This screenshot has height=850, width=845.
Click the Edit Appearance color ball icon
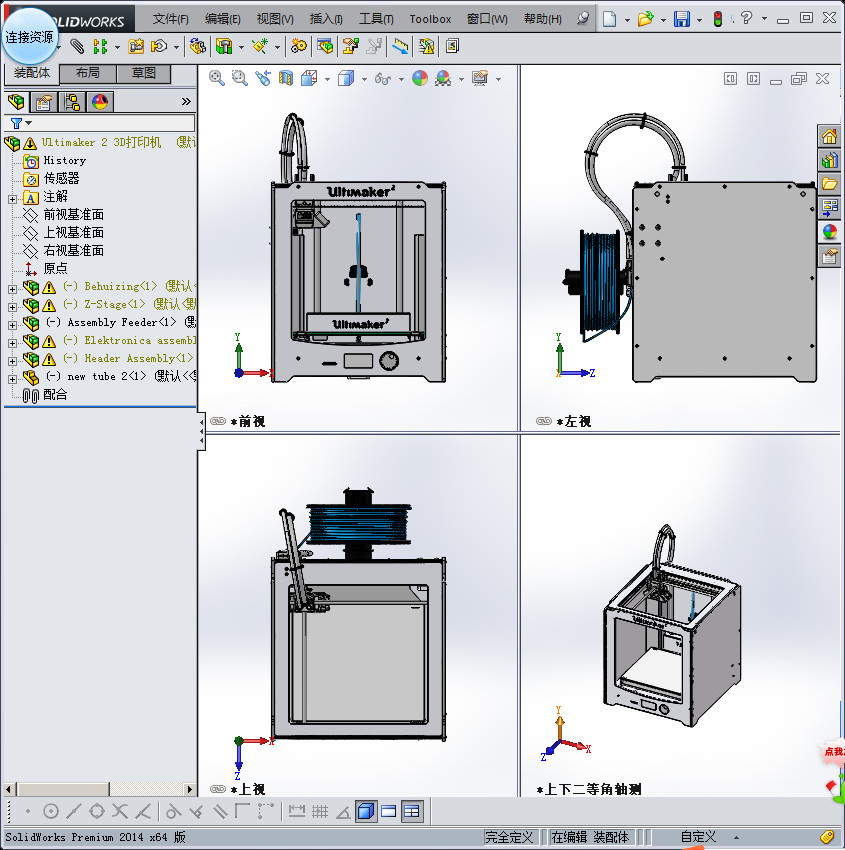[420, 79]
